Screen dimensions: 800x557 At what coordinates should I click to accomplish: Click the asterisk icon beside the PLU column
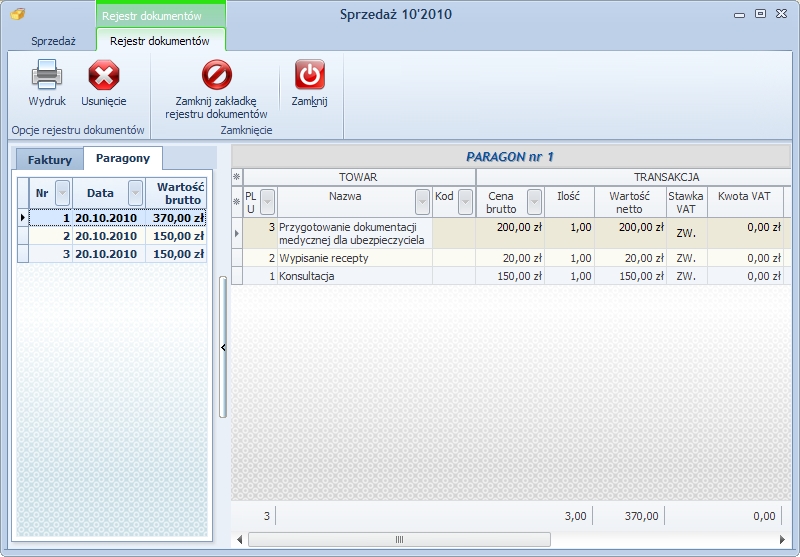pos(237,202)
